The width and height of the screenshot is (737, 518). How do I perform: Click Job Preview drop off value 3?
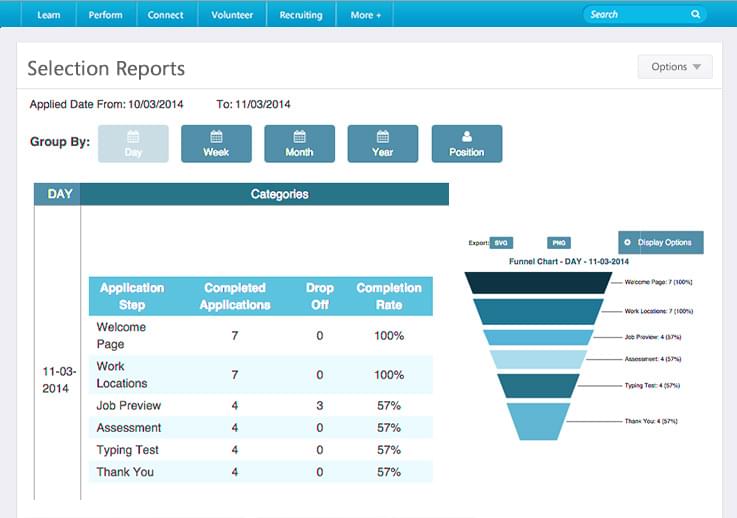coord(320,406)
